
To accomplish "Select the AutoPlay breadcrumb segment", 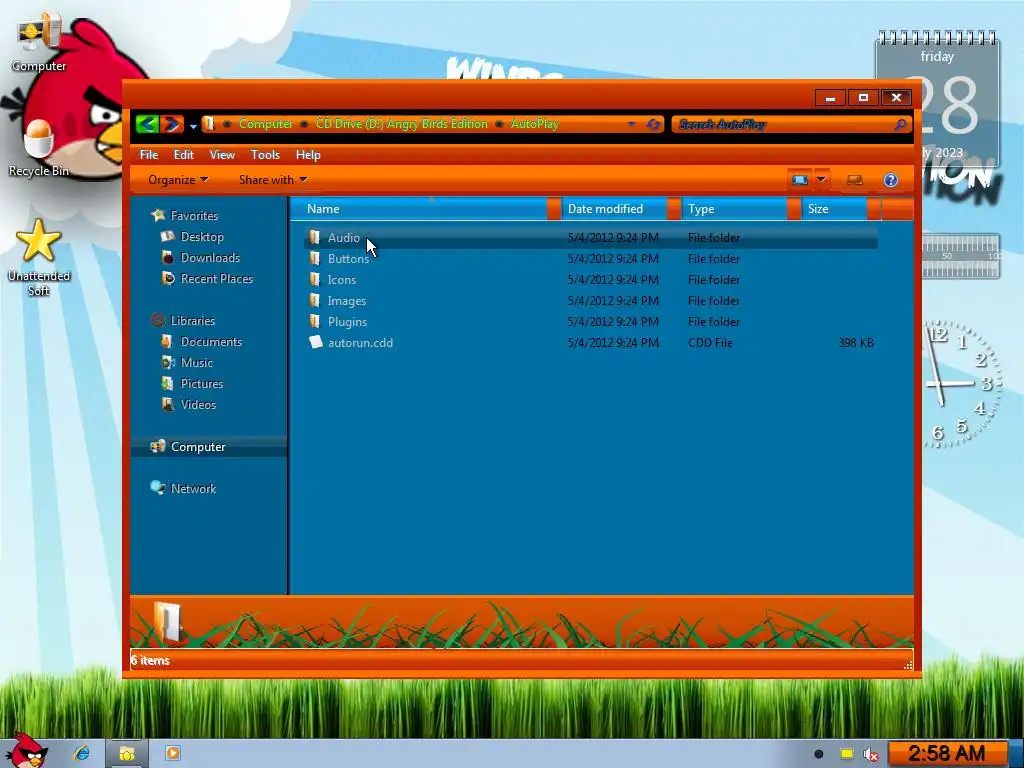I will [534, 123].
